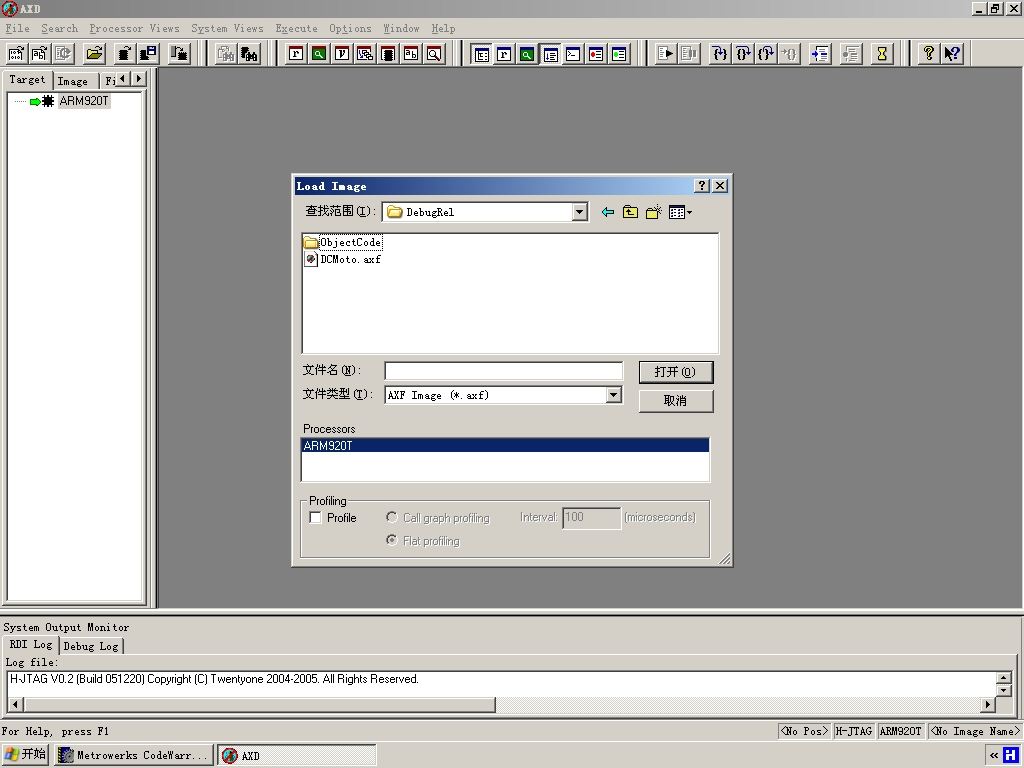Viewport: 1024px width, 768px height.
Task: Click the log horizontal scrollbar thumb
Action: pos(259,705)
